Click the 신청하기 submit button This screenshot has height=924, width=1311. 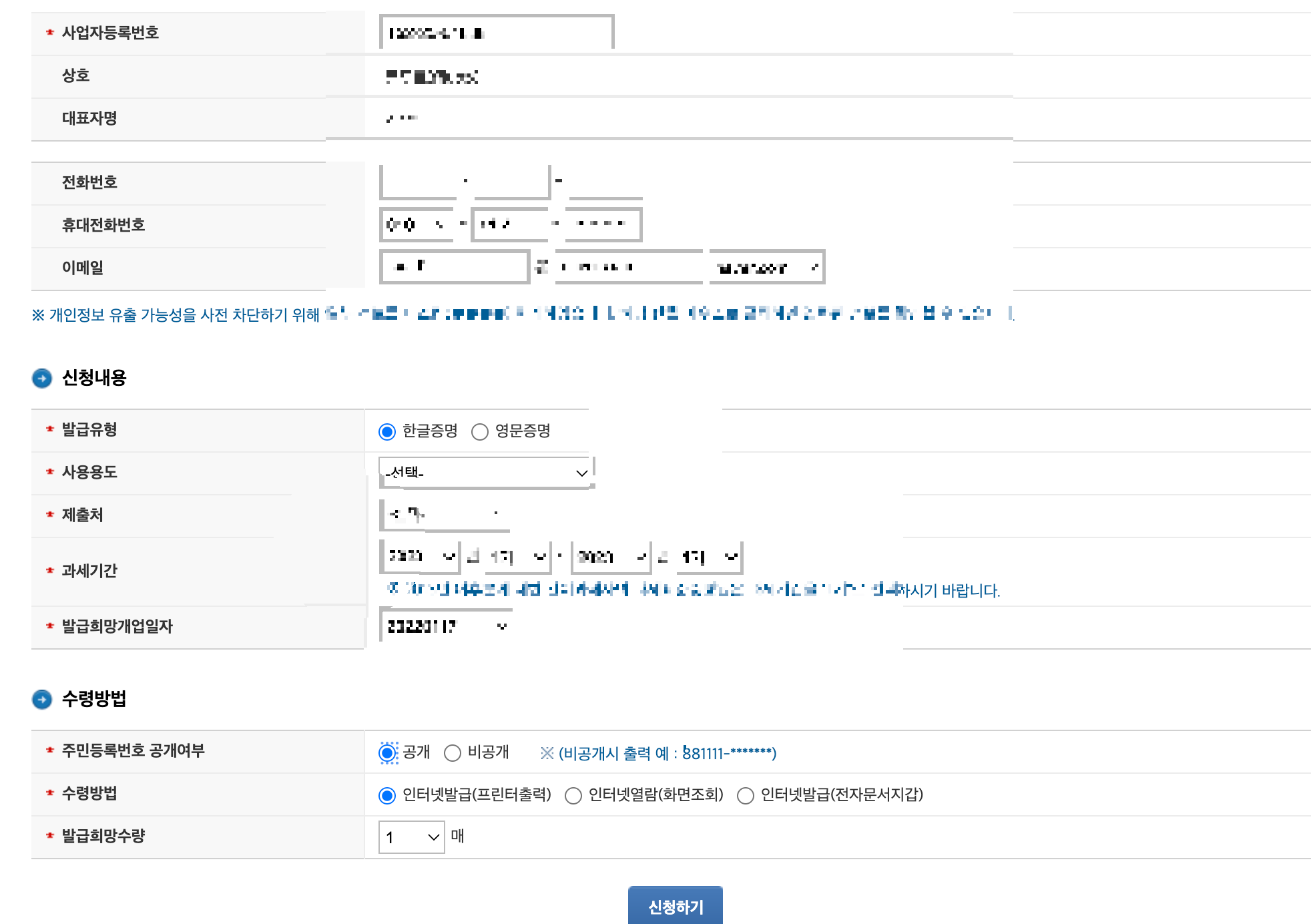[x=675, y=906]
